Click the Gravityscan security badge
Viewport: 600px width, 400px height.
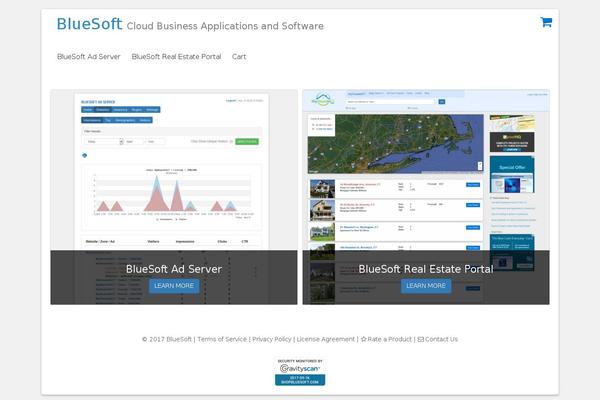click(x=300, y=371)
